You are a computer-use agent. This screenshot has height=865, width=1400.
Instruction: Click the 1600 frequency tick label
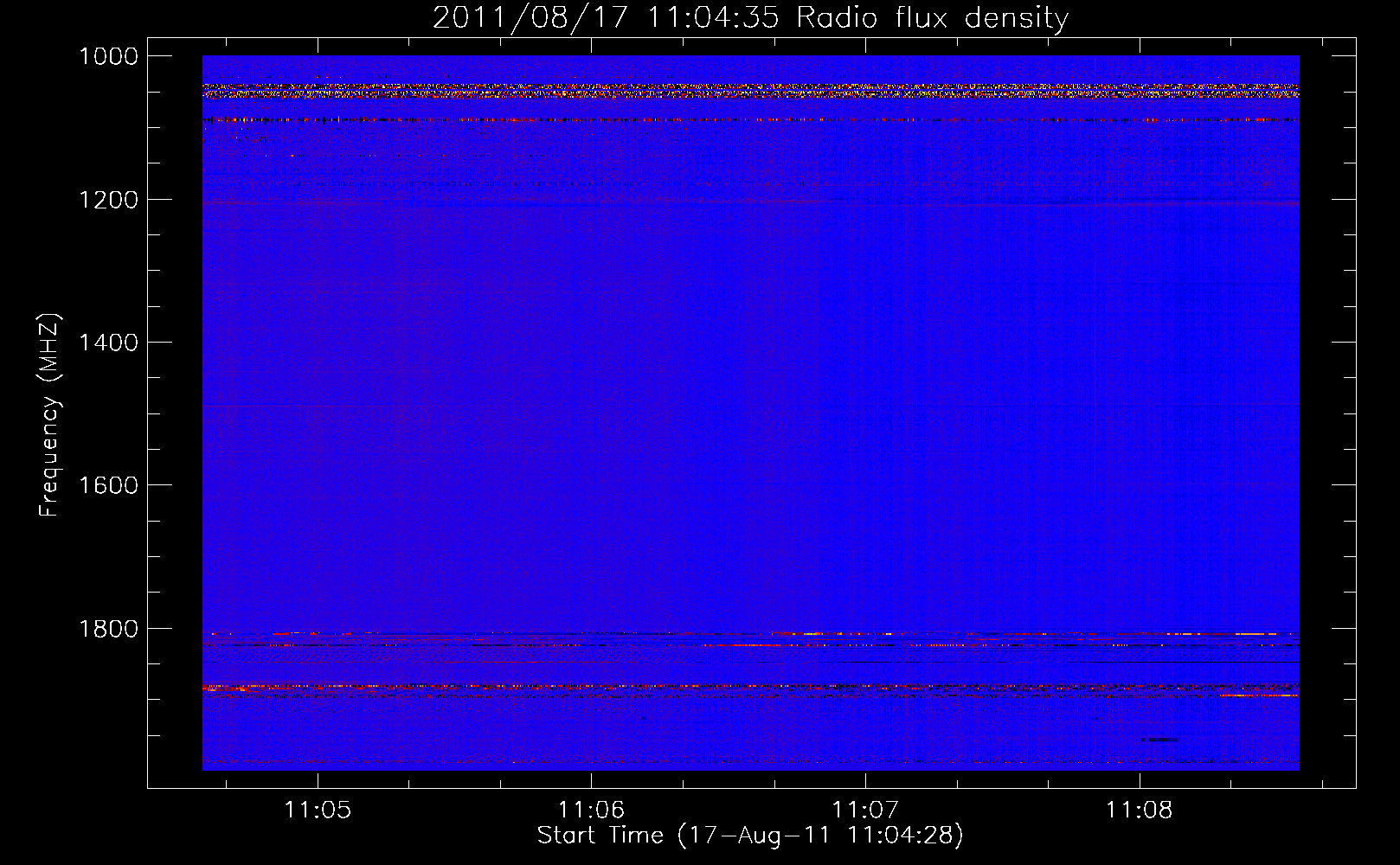pos(109,485)
